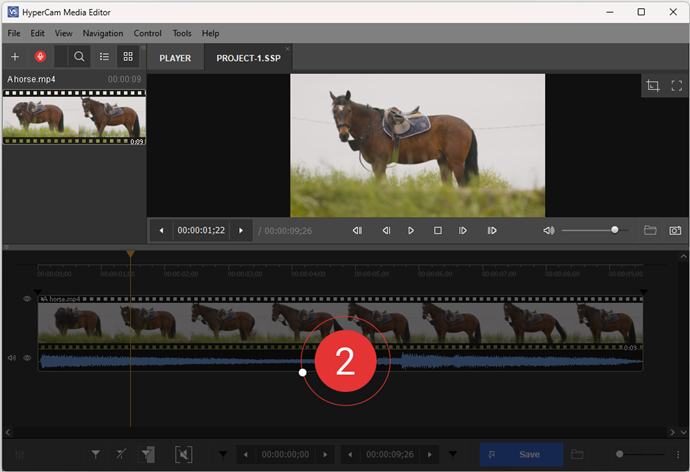This screenshot has width=690, height=472.
Task: Enter full screen preview mode
Action: (x=676, y=85)
